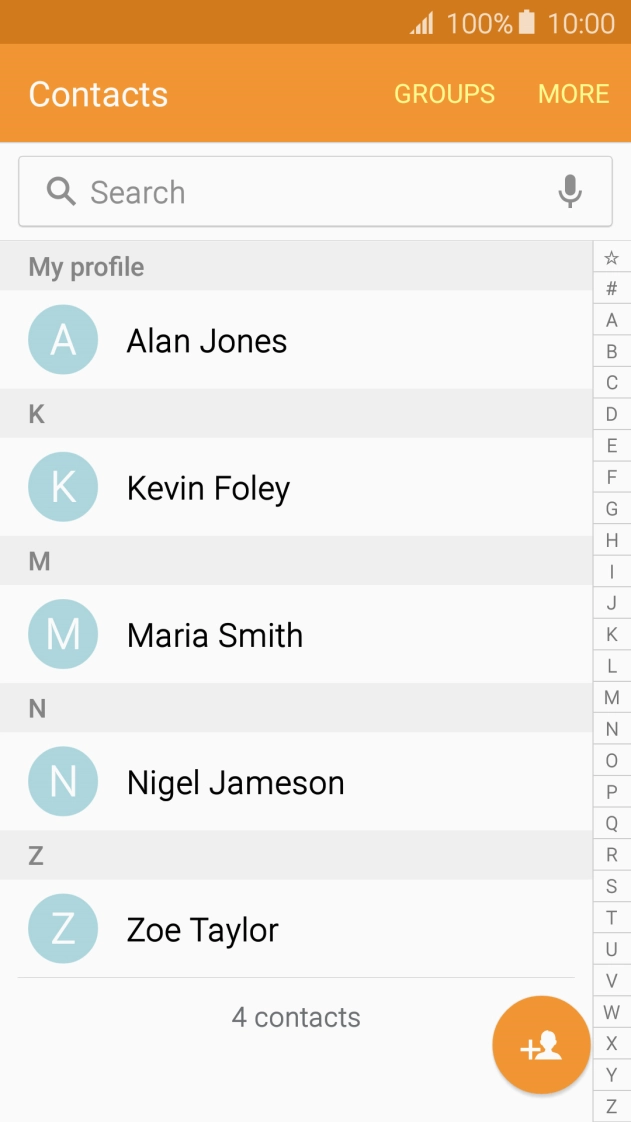The image size is (631, 1122).
Task: Tap Maria Smith's avatar icon
Action: (63, 634)
